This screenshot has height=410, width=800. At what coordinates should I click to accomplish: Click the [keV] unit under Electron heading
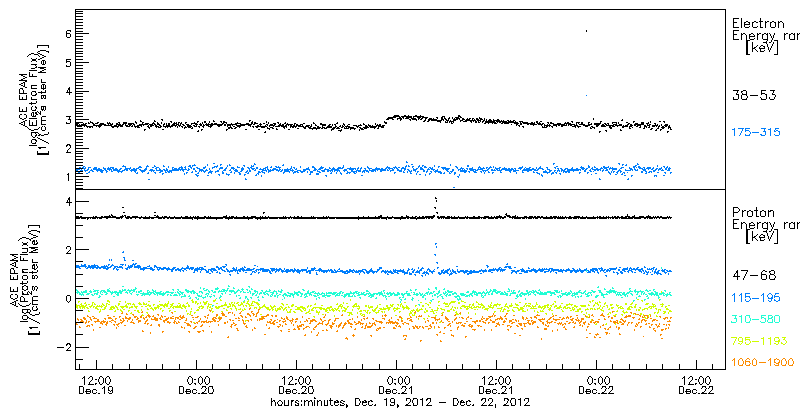pos(762,48)
